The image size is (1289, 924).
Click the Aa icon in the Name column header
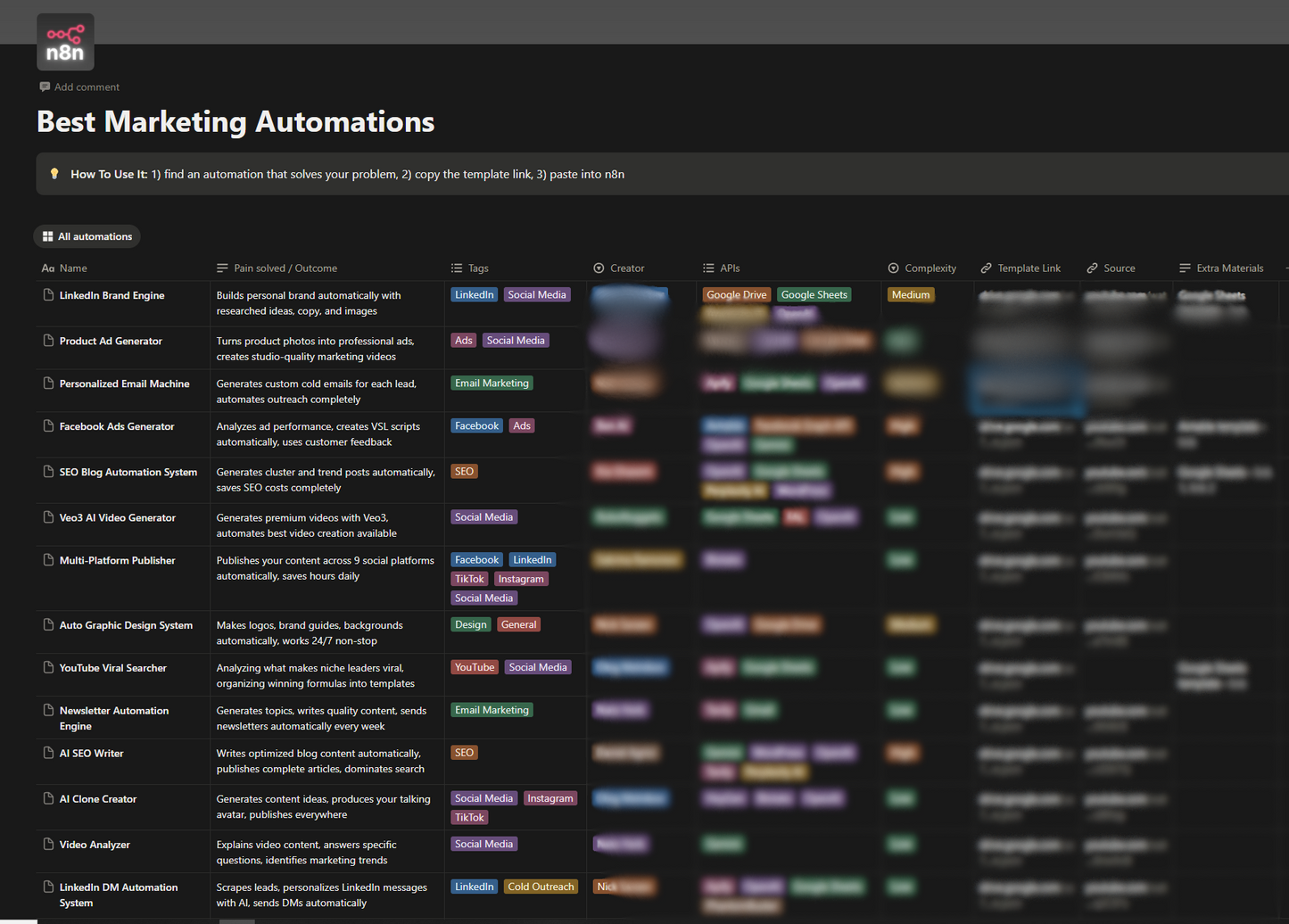[x=47, y=268]
